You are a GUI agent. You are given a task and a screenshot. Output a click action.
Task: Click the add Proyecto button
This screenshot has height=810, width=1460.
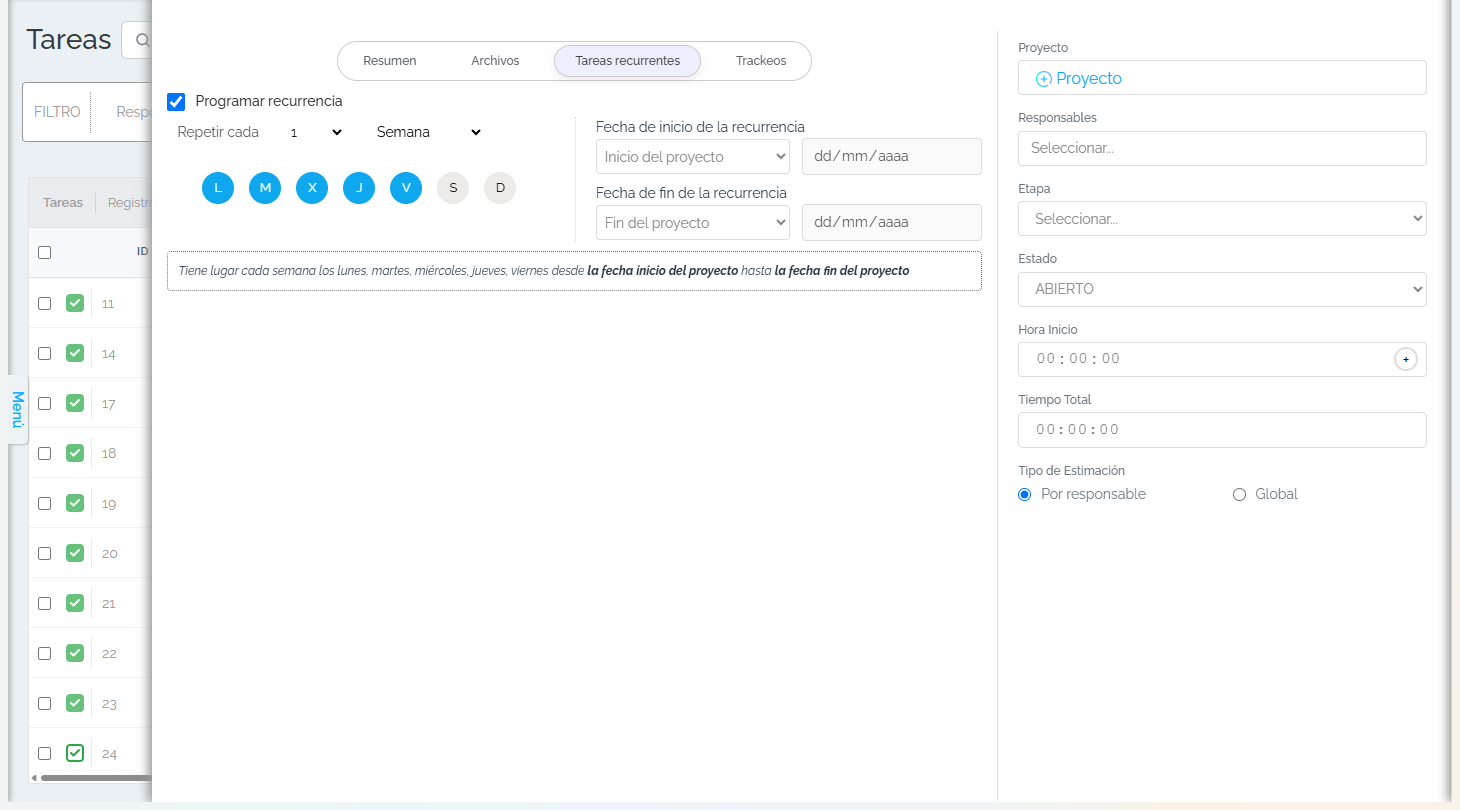1079,78
